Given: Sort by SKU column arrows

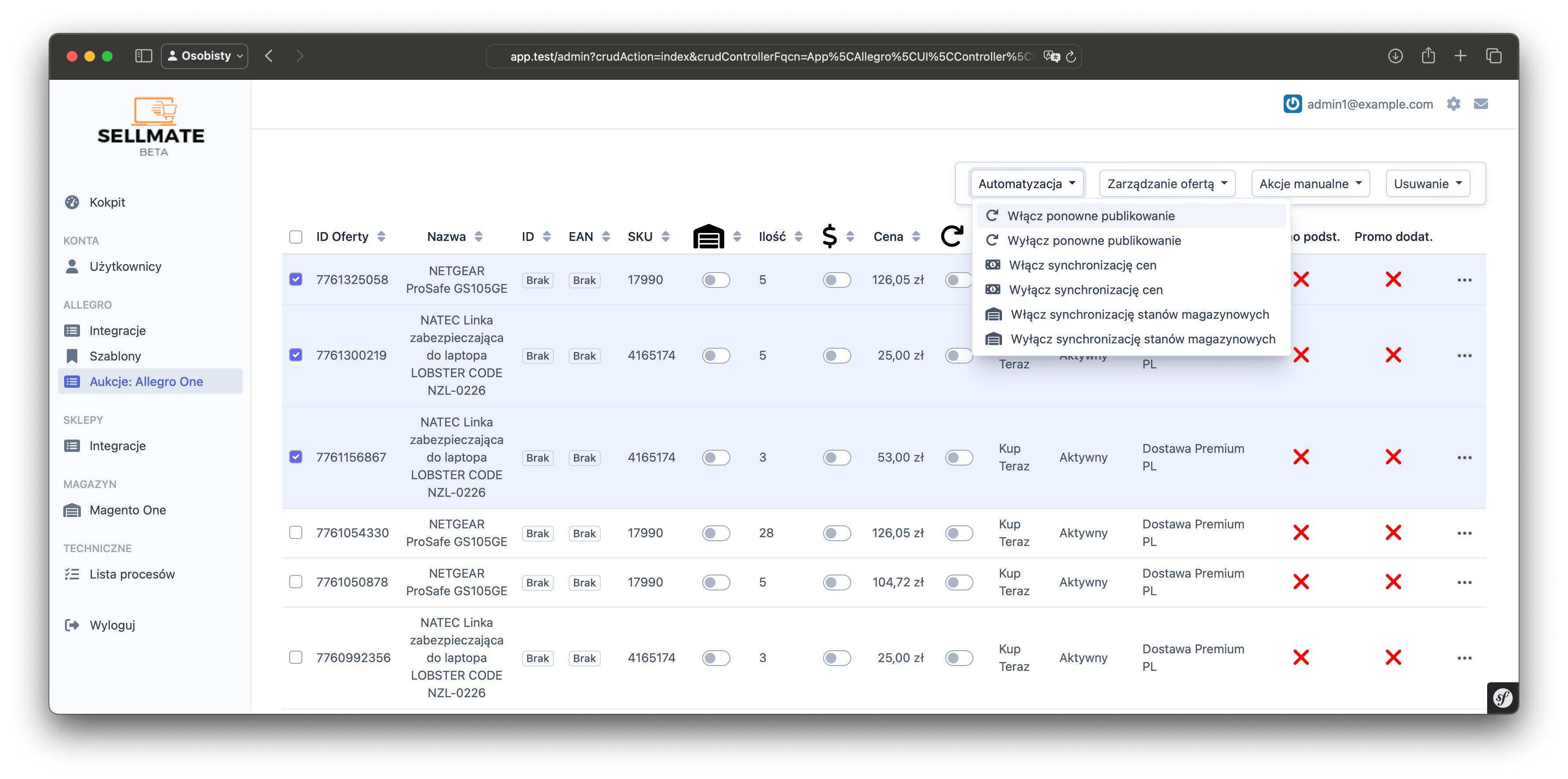Looking at the screenshot, I should [x=665, y=237].
